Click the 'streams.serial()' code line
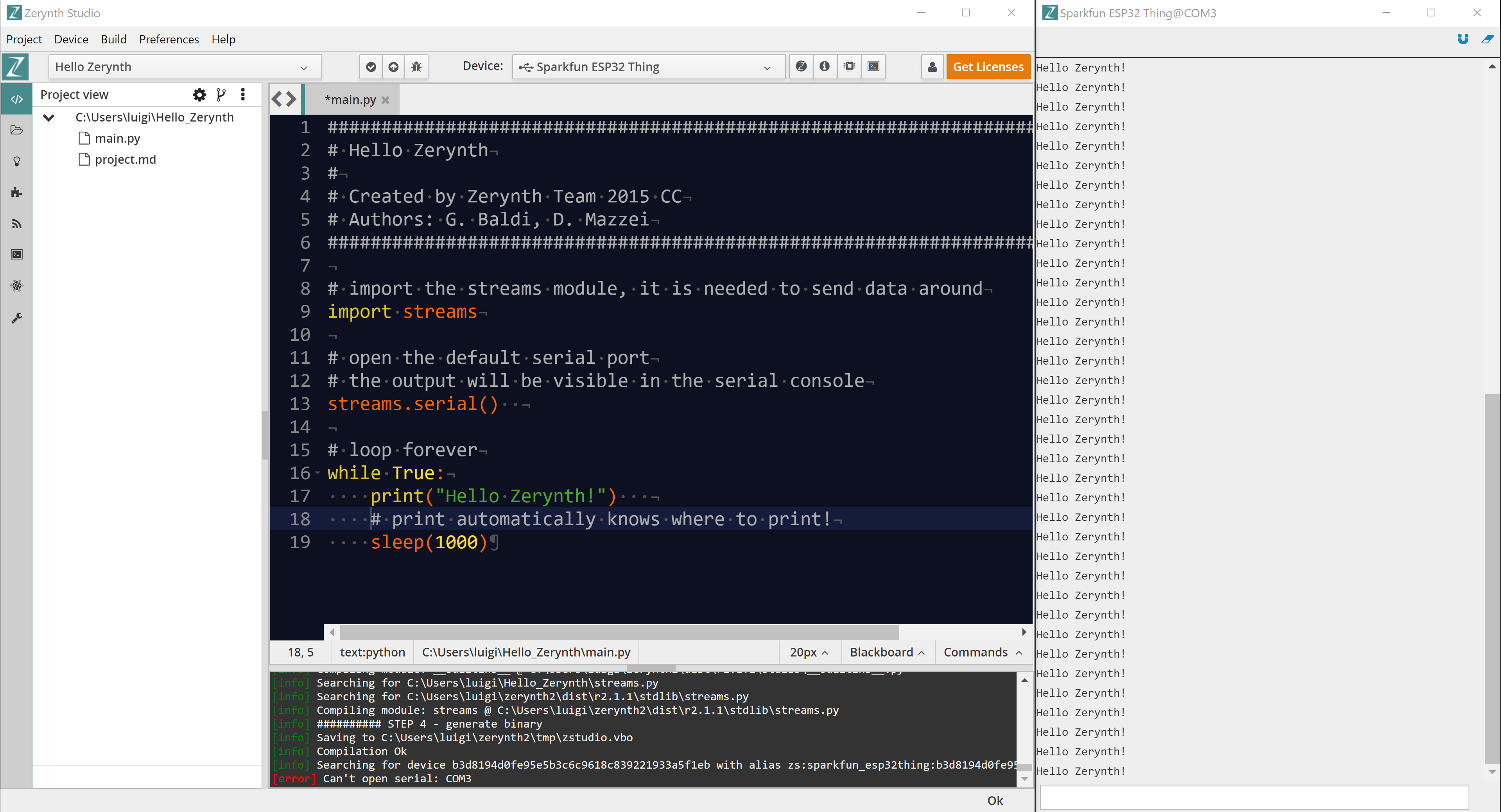This screenshot has width=1501, height=812. [412, 404]
